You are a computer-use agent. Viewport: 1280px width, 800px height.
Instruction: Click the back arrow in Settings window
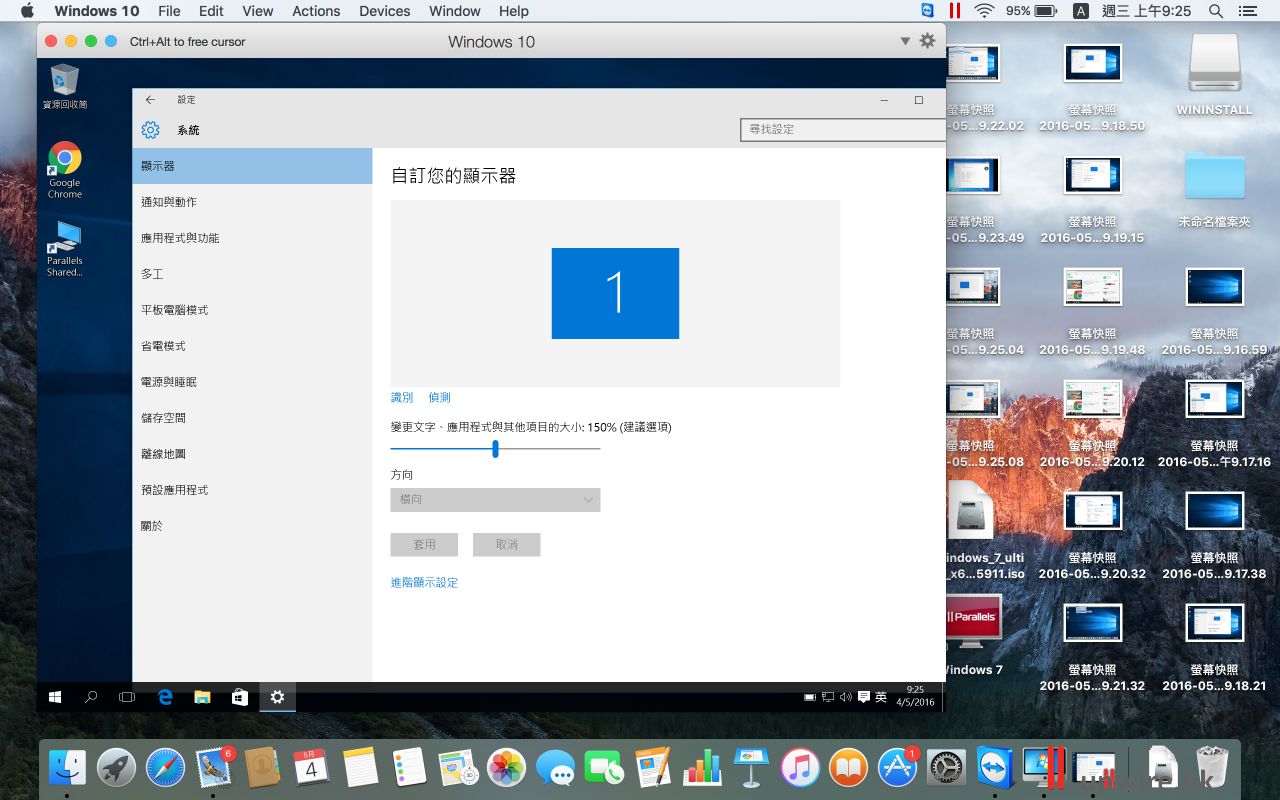tap(150, 100)
